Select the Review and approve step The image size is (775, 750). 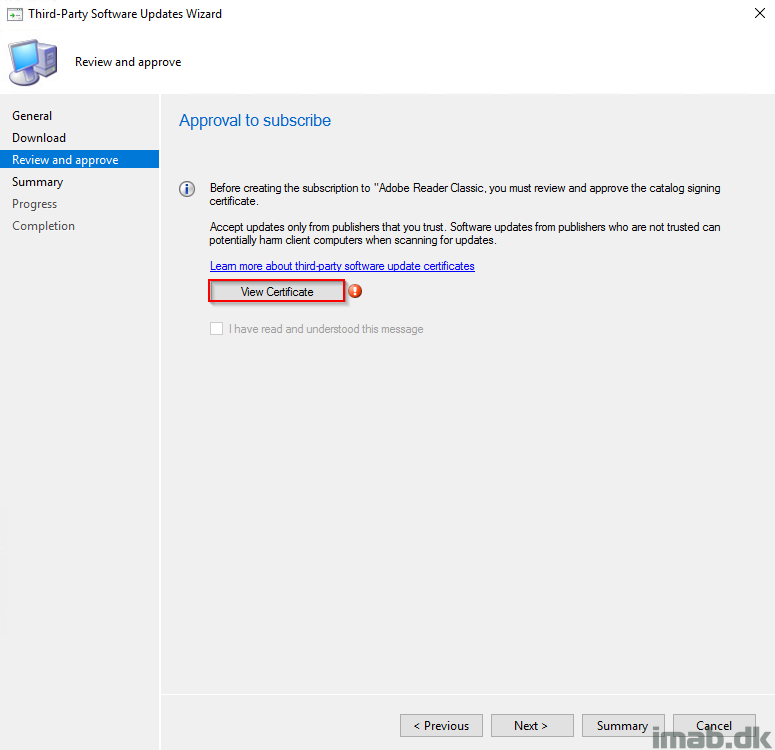(x=80, y=159)
